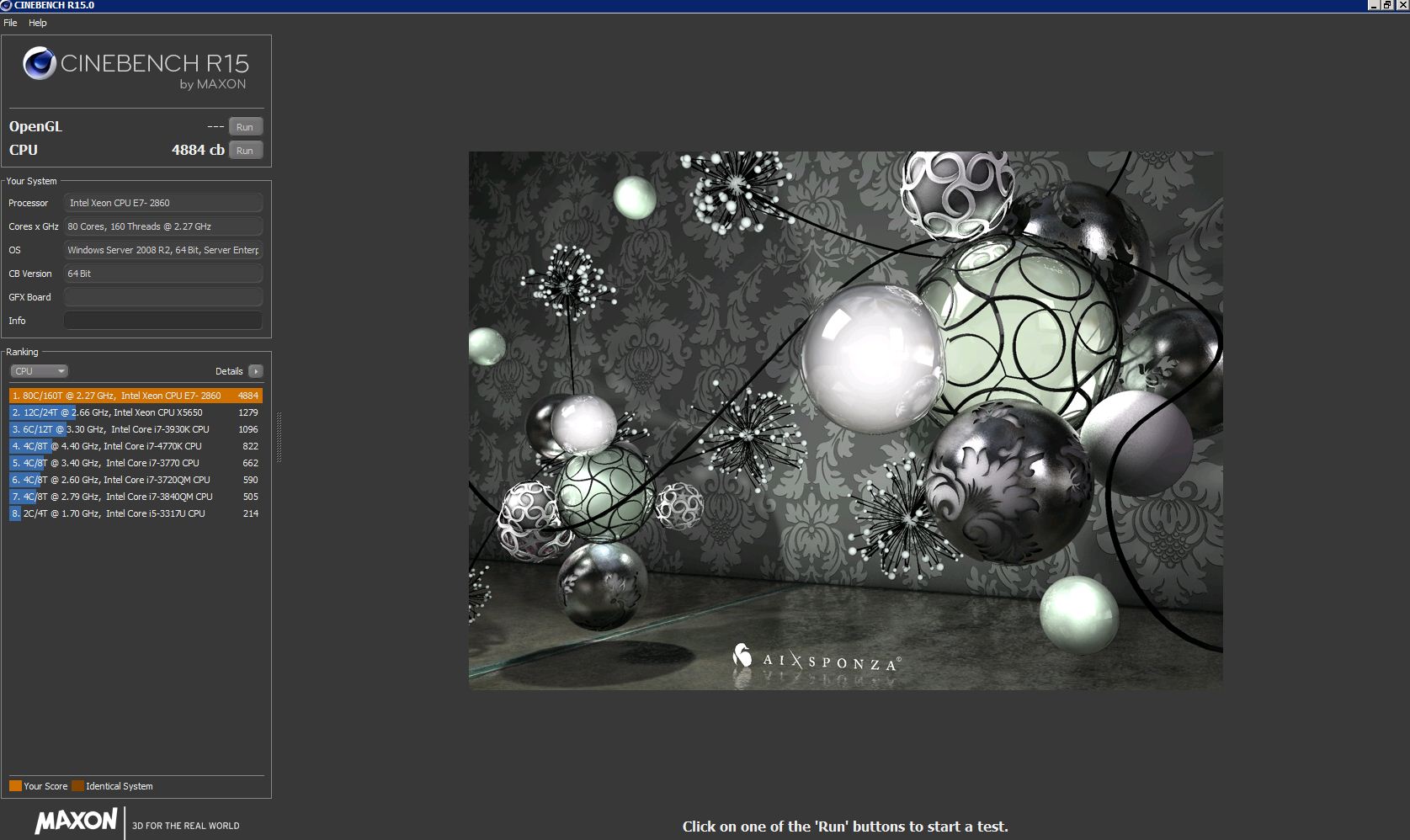Click the MAXON logo at the bottom
This screenshot has width=1410, height=840.
click(x=76, y=821)
